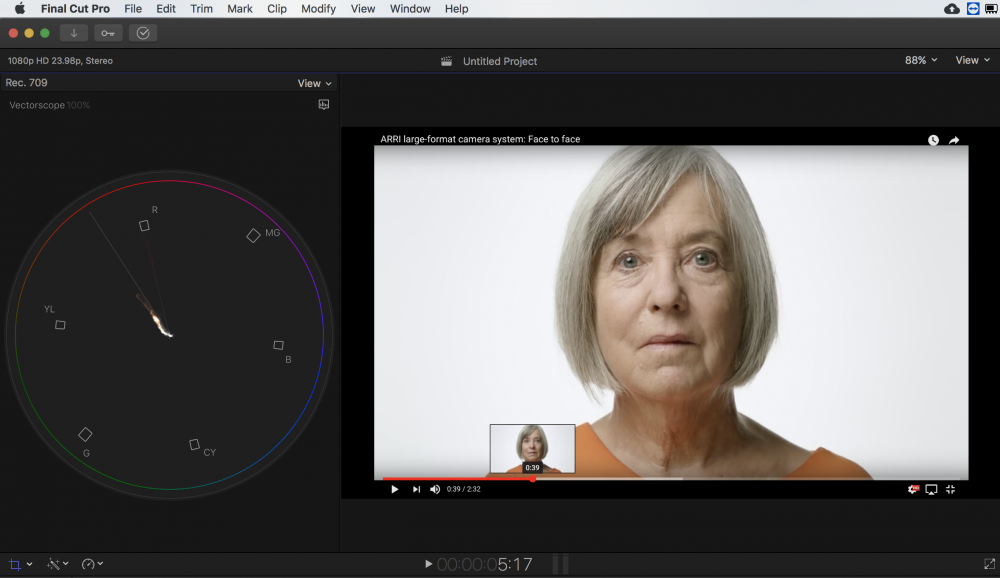Open YouTube player settings gear
This screenshot has width=1000, height=578.
[913, 489]
